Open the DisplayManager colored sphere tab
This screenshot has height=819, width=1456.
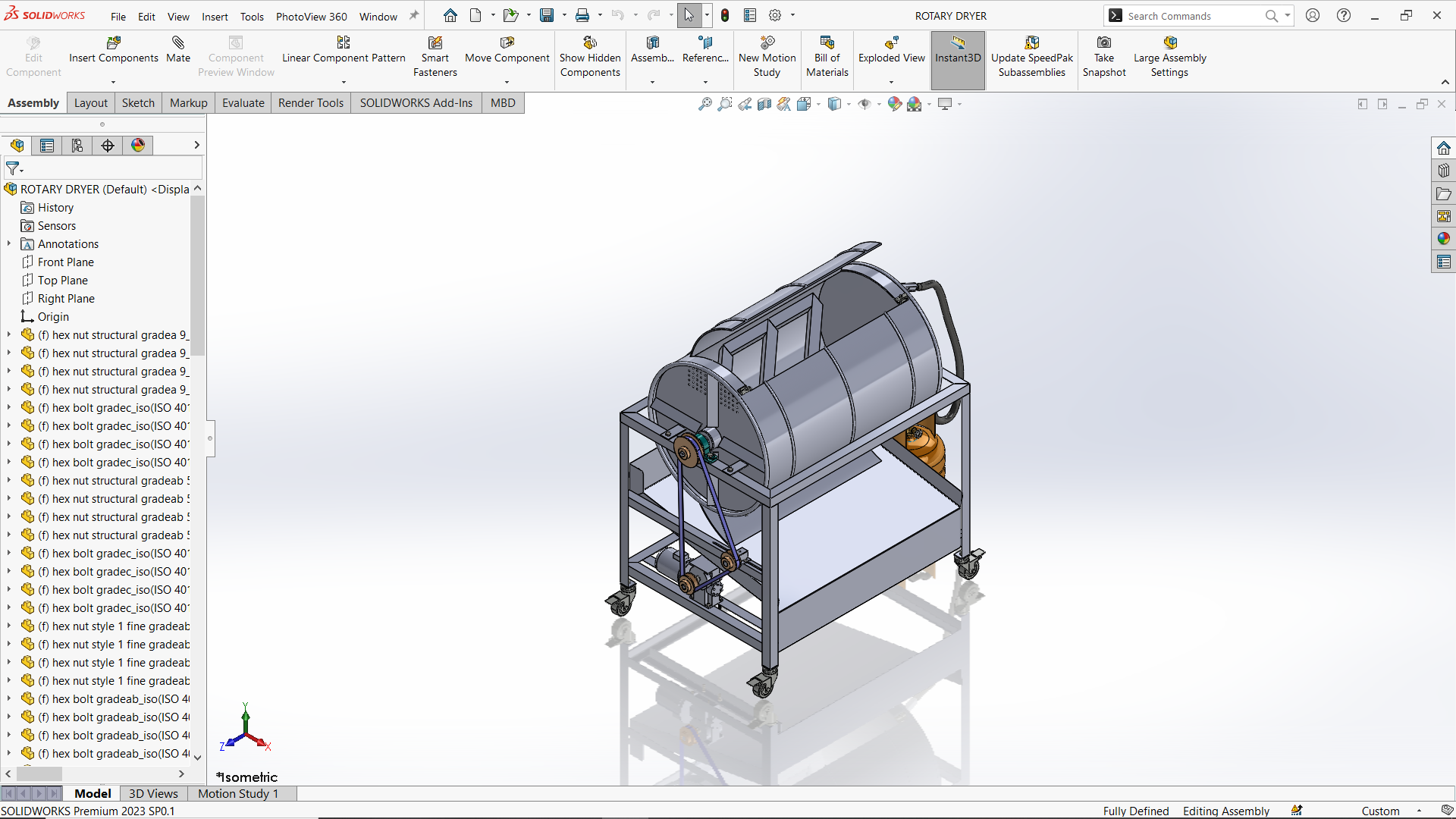click(x=138, y=146)
